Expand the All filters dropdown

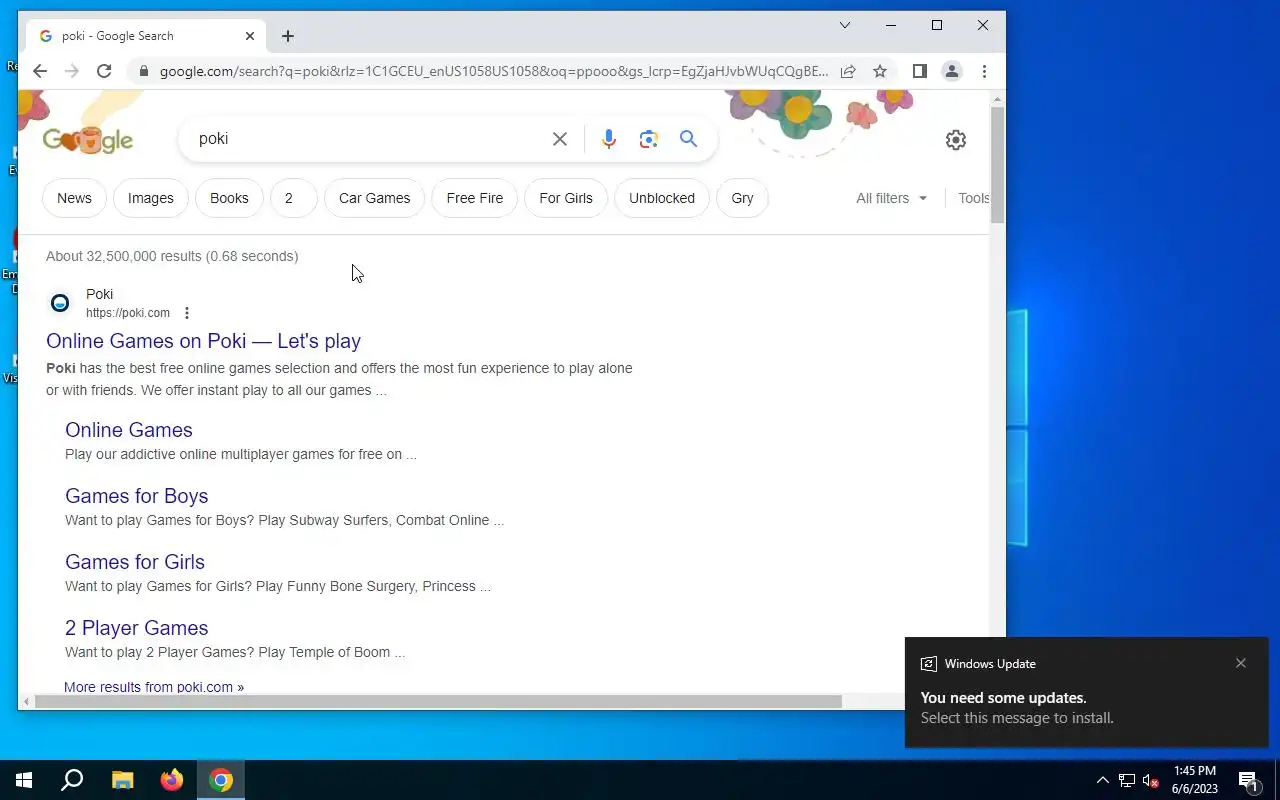[892, 198]
